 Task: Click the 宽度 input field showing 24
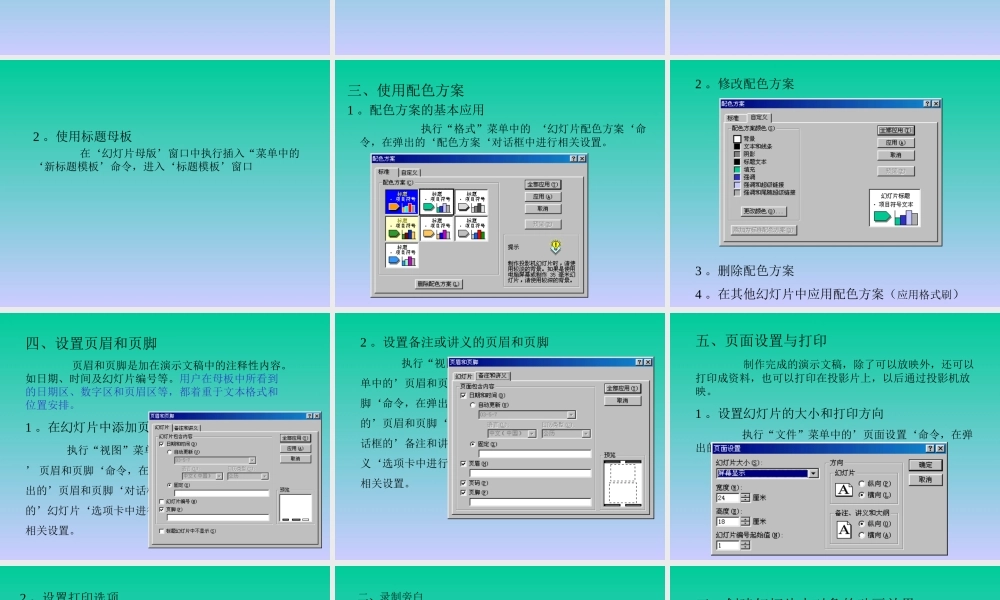(x=727, y=497)
